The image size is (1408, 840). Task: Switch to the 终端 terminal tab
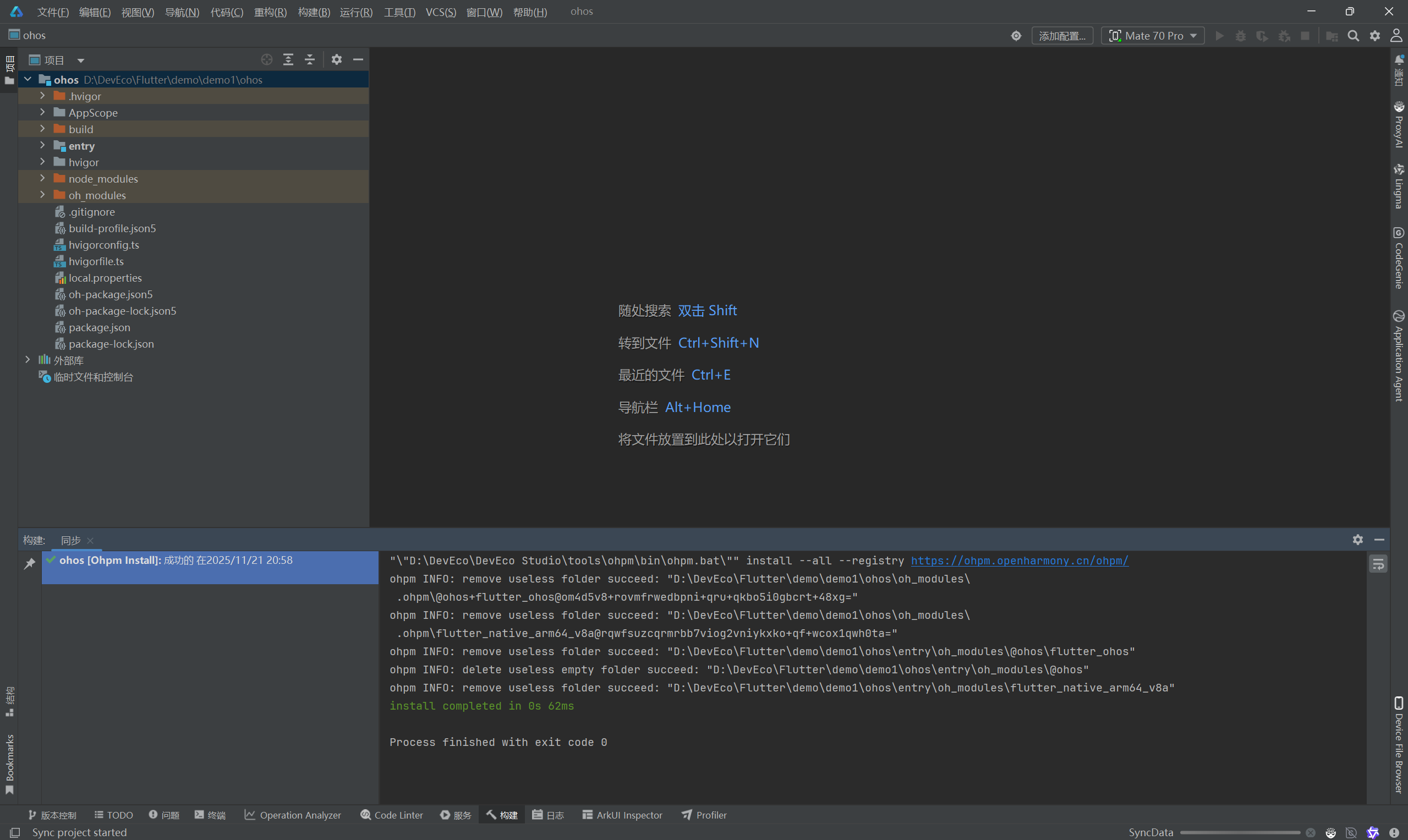(210, 815)
